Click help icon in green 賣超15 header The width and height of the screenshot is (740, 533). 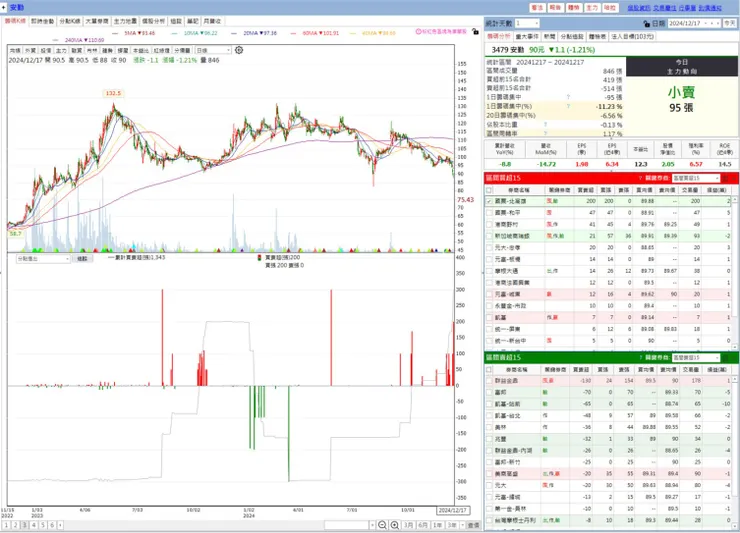(x=640, y=357)
